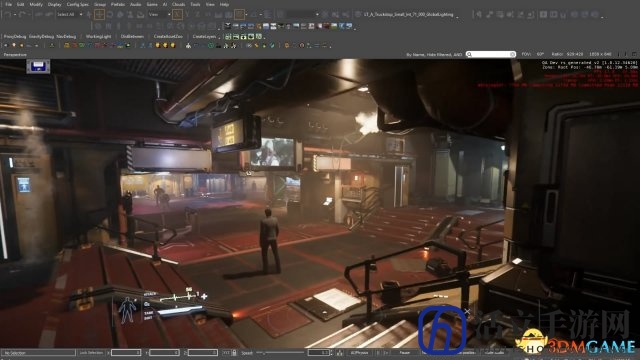The height and width of the screenshot is (360, 640).
Task: Click the blue save disk icon in viewport
Action: pyautogui.click(x=38, y=66)
